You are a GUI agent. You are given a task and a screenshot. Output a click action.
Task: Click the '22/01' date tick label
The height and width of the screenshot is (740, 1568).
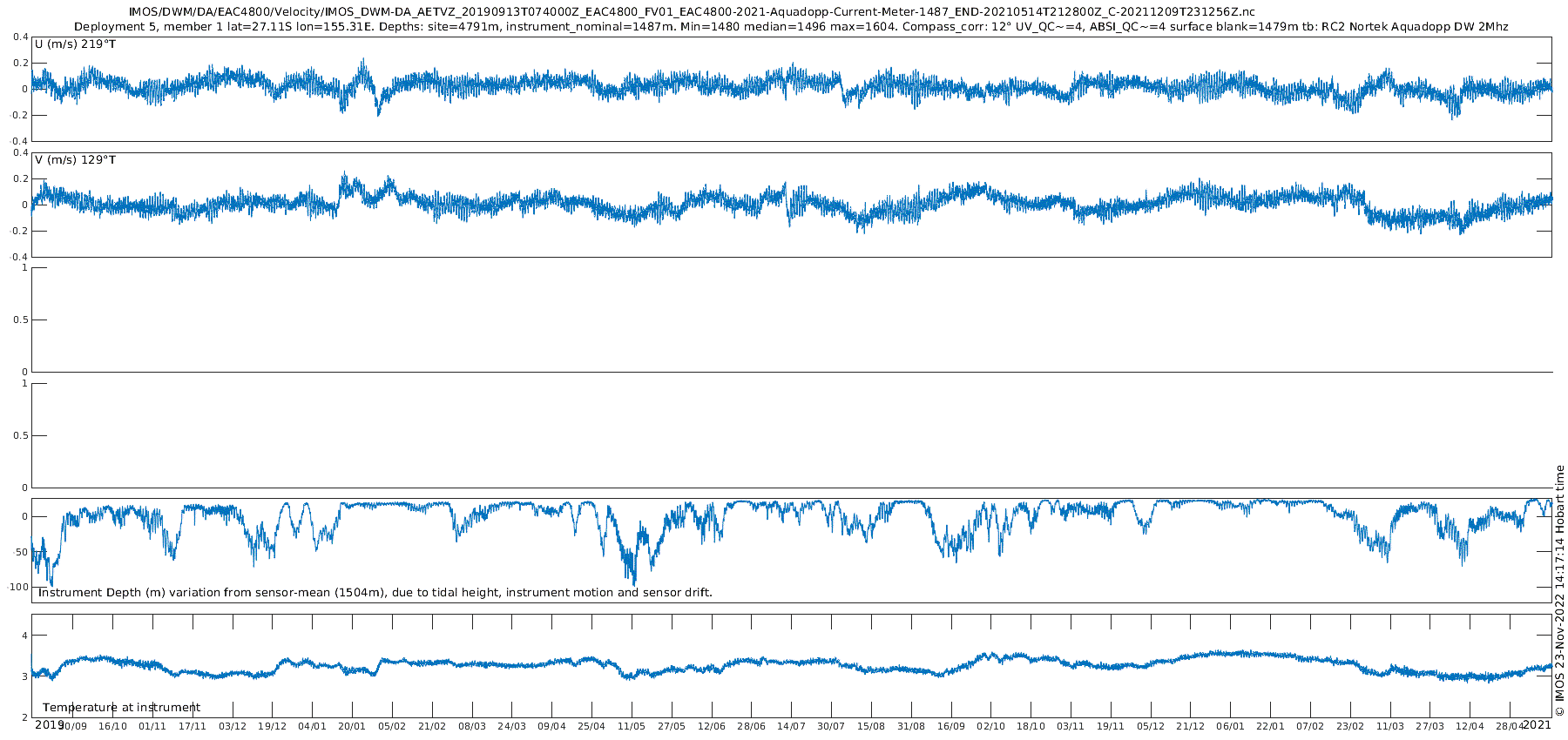click(x=1271, y=726)
